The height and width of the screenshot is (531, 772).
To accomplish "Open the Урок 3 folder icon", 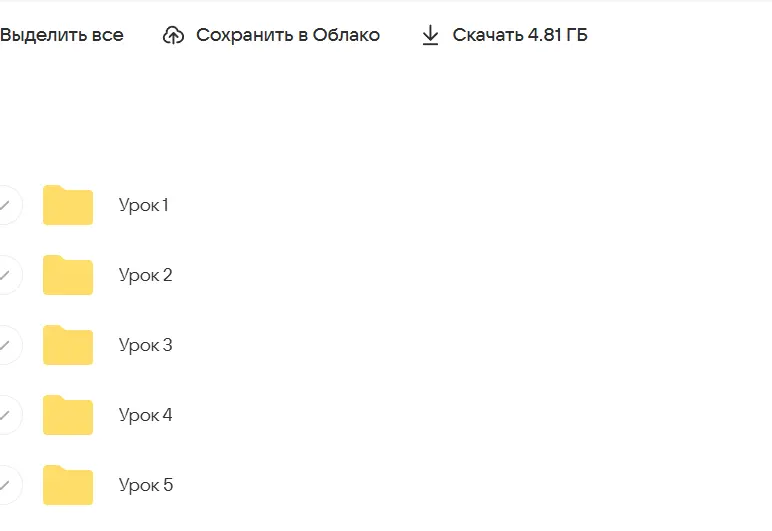I will coord(68,345).
